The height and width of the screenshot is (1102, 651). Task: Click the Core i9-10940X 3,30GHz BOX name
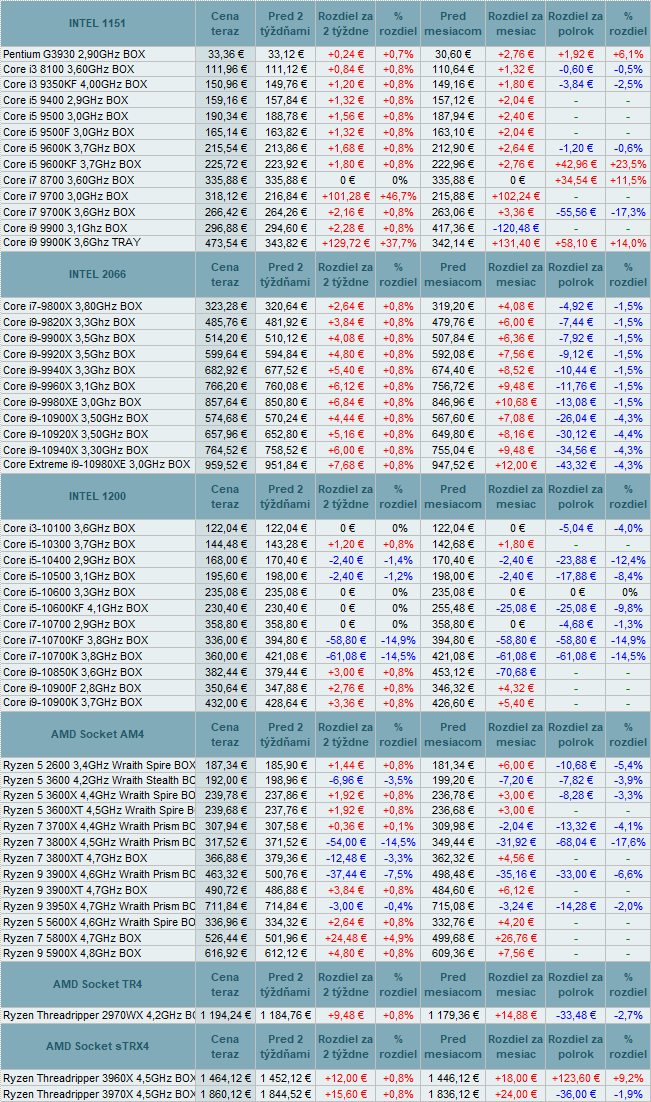[x=76, y=450]
